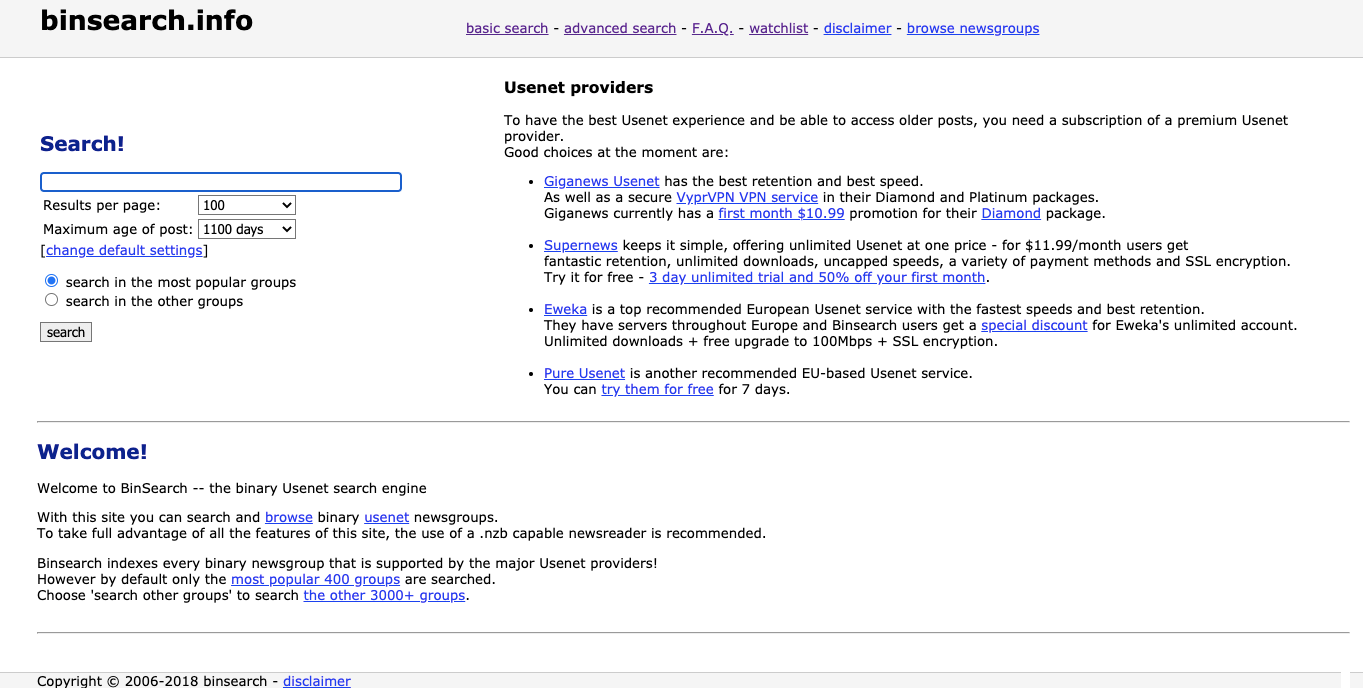Visit the Giganews Usenet link
The height and width of the screenshot is (688, 1363).
[601, 181]
